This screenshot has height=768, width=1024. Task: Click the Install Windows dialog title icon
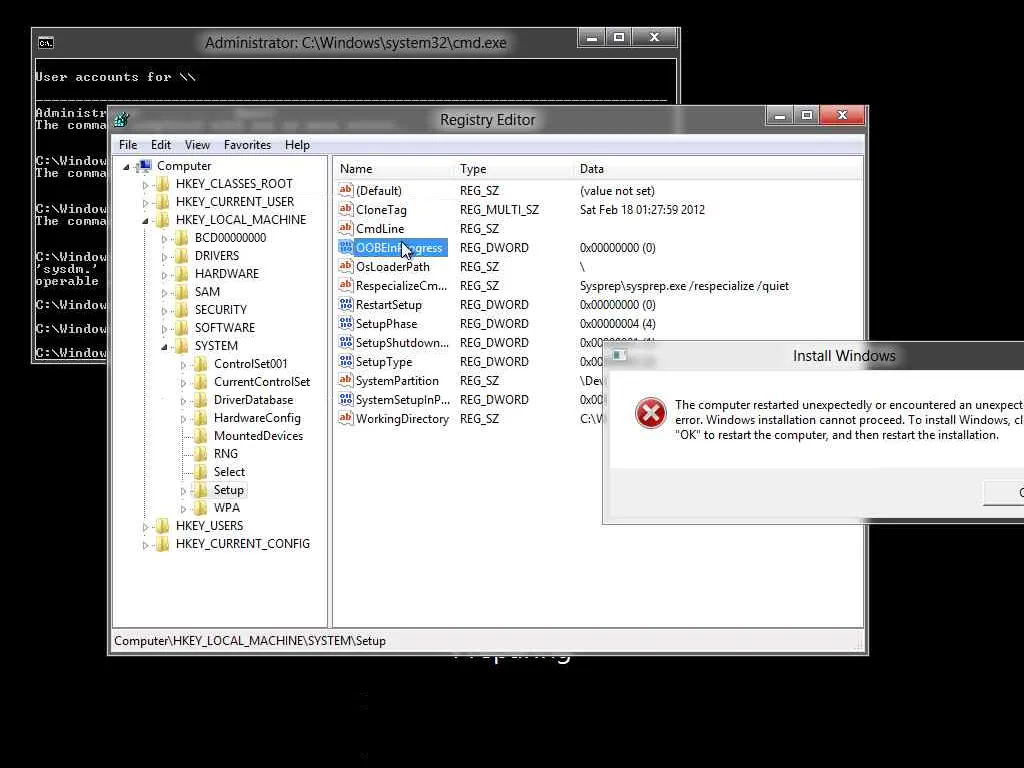pyautogui.click(x=619, y=355)
